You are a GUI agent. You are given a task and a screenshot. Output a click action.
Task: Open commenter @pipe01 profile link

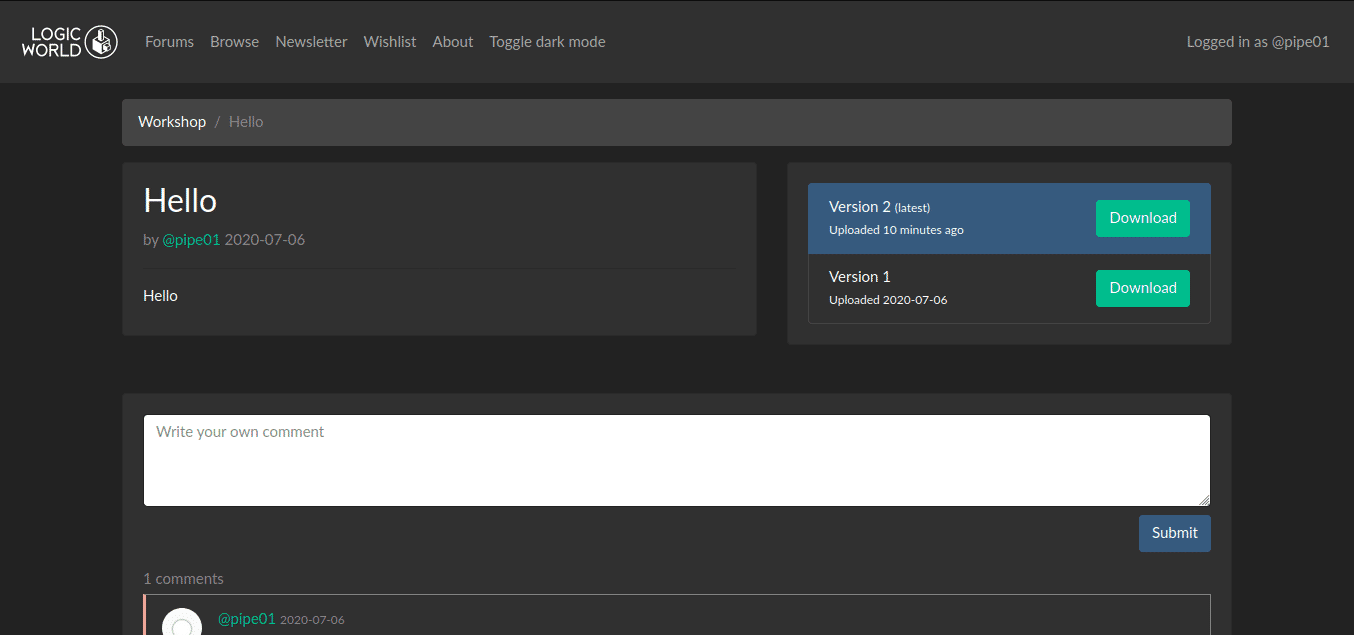pyautogui.click(x=247, y=619)
